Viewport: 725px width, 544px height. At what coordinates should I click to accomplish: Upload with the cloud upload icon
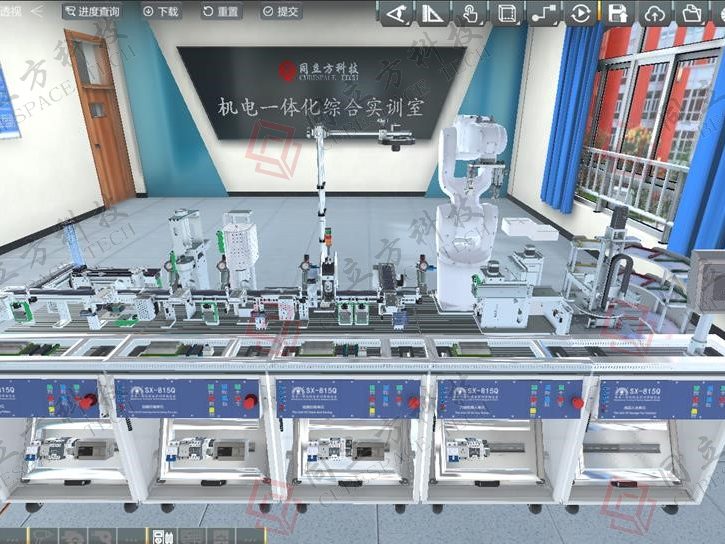pos(654,13)
